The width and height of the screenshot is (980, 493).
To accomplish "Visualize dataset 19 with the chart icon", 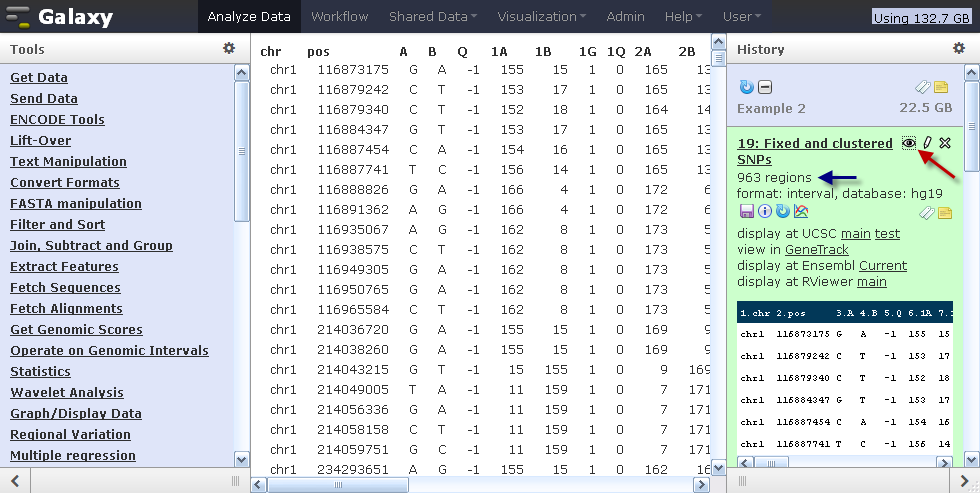I will point(801,211).
